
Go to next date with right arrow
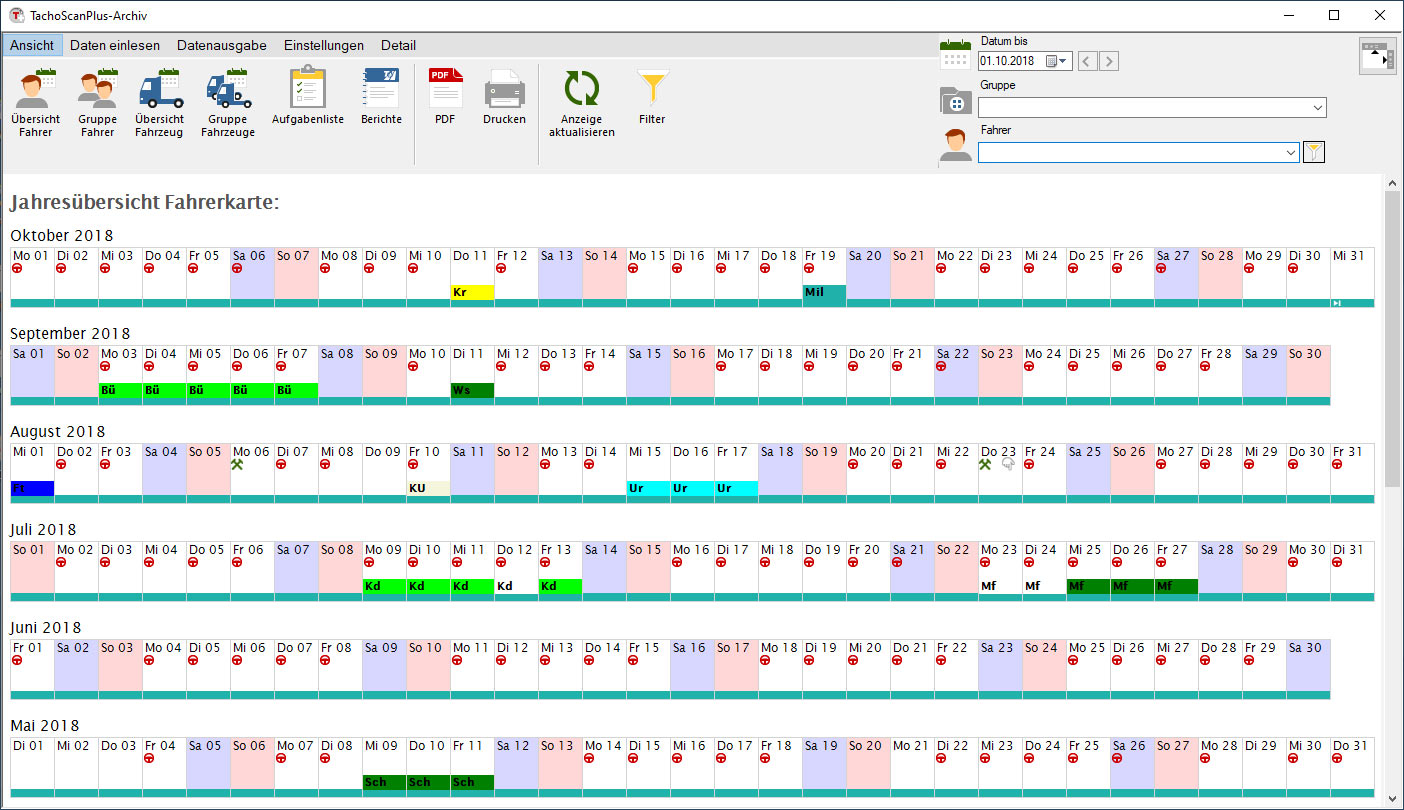(1109, 61)
